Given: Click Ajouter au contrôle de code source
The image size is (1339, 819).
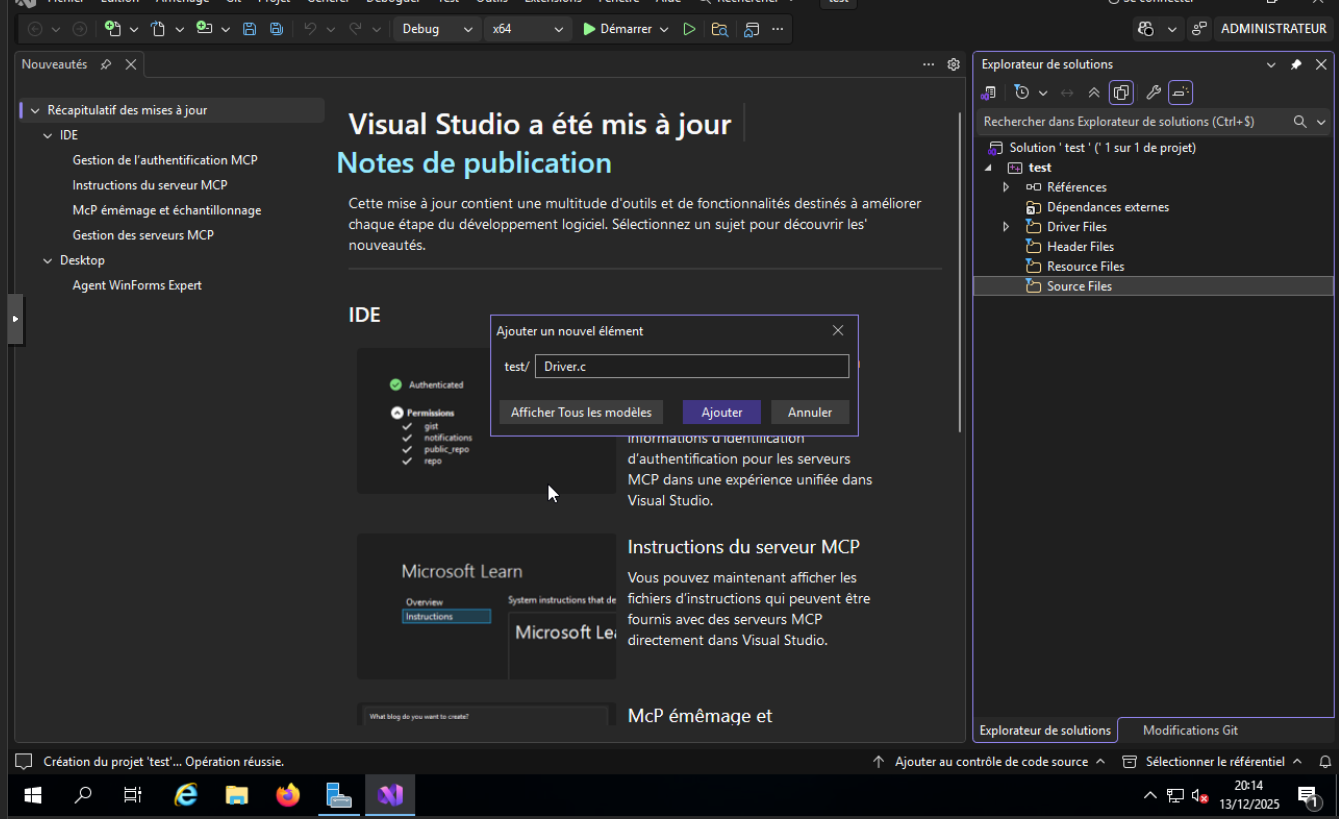Looking at the screenshot, I should click(989, 762).
